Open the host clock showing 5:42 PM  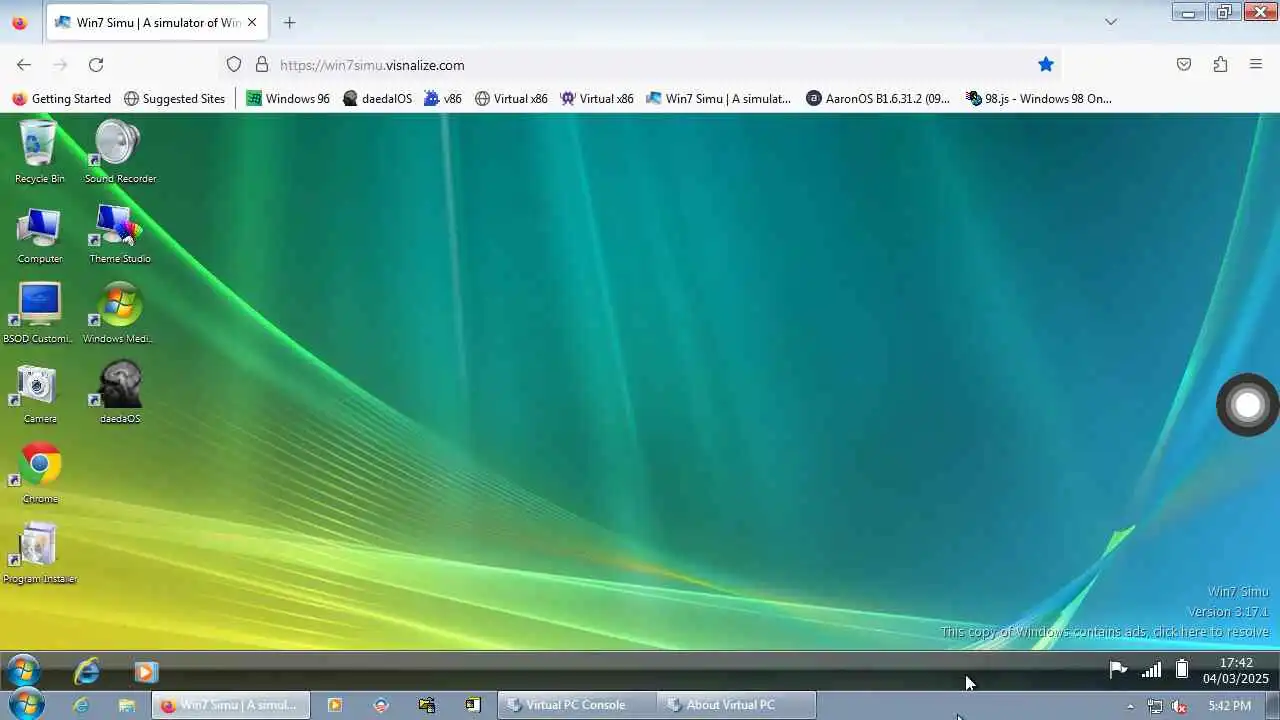[1229, 706]
